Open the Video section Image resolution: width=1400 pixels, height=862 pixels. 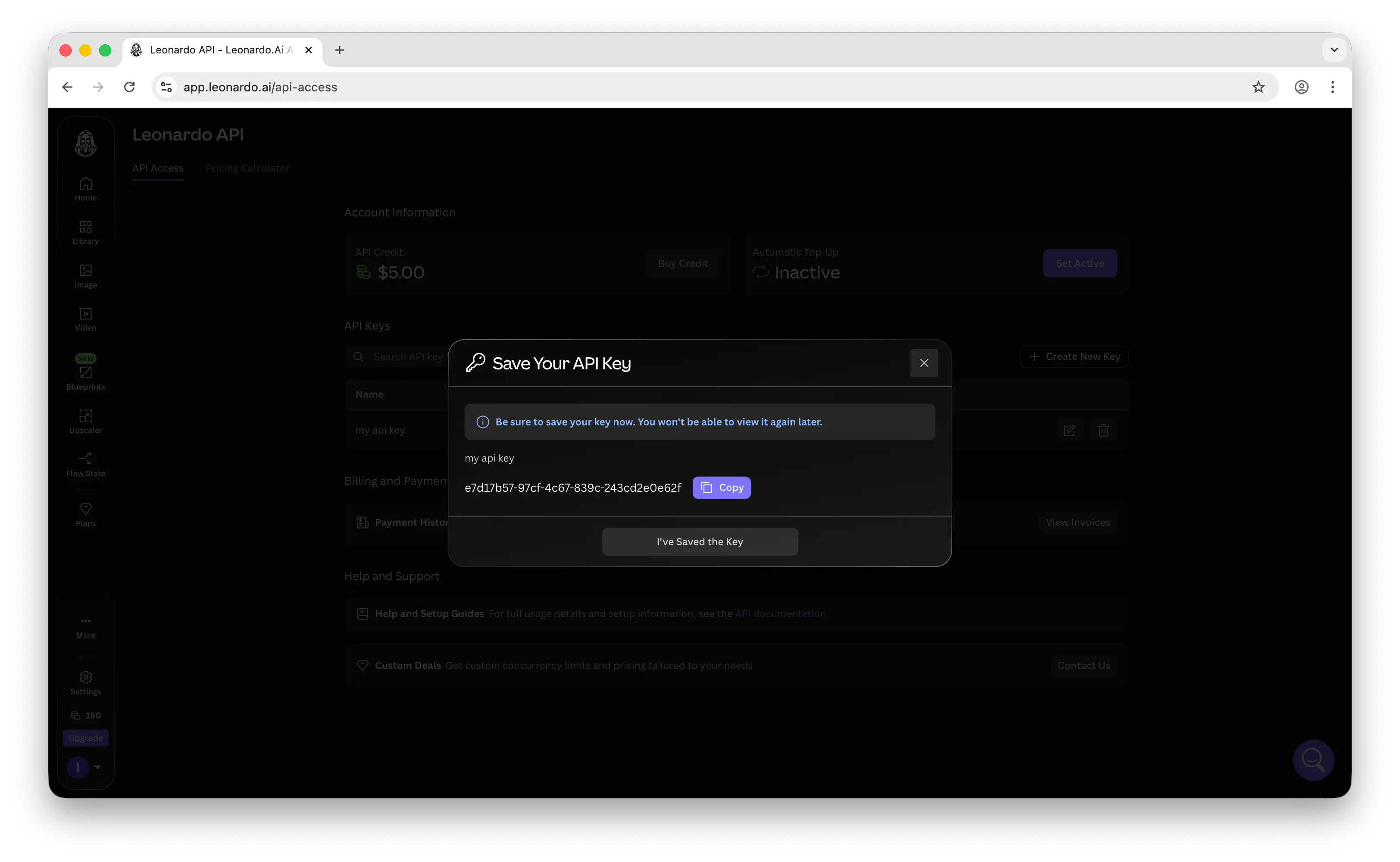85,319
